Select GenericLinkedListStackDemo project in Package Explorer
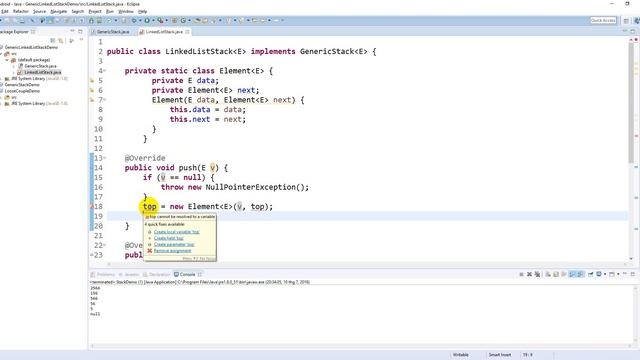This screenshot has width=640, height=360. coord(31,47)
